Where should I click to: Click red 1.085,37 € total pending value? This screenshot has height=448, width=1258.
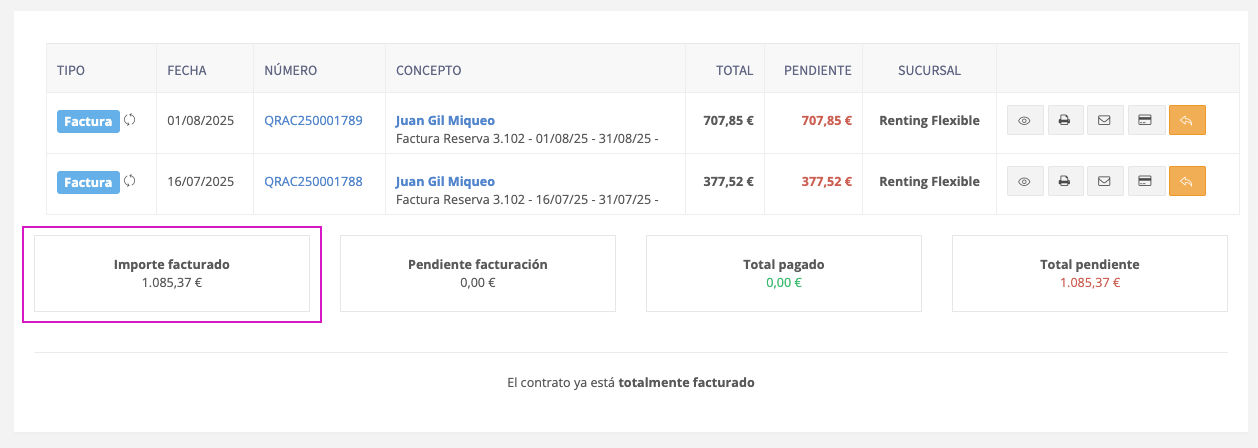pos(1090,283)
